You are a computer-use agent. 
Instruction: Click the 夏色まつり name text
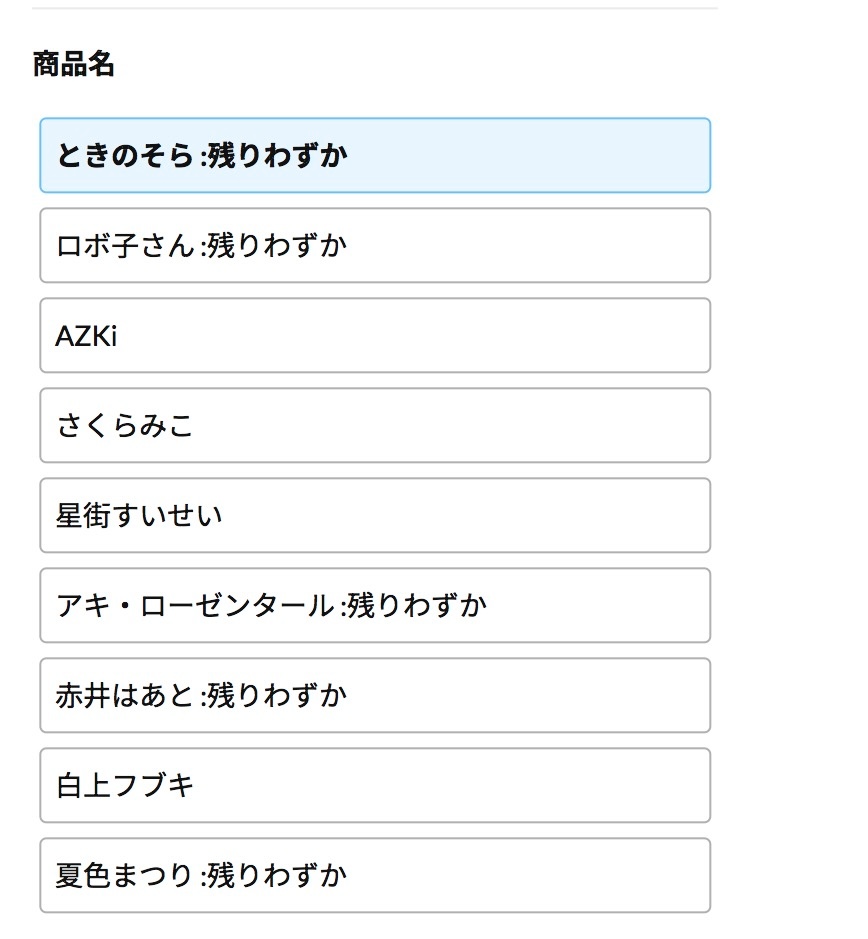tap(124, 875)
